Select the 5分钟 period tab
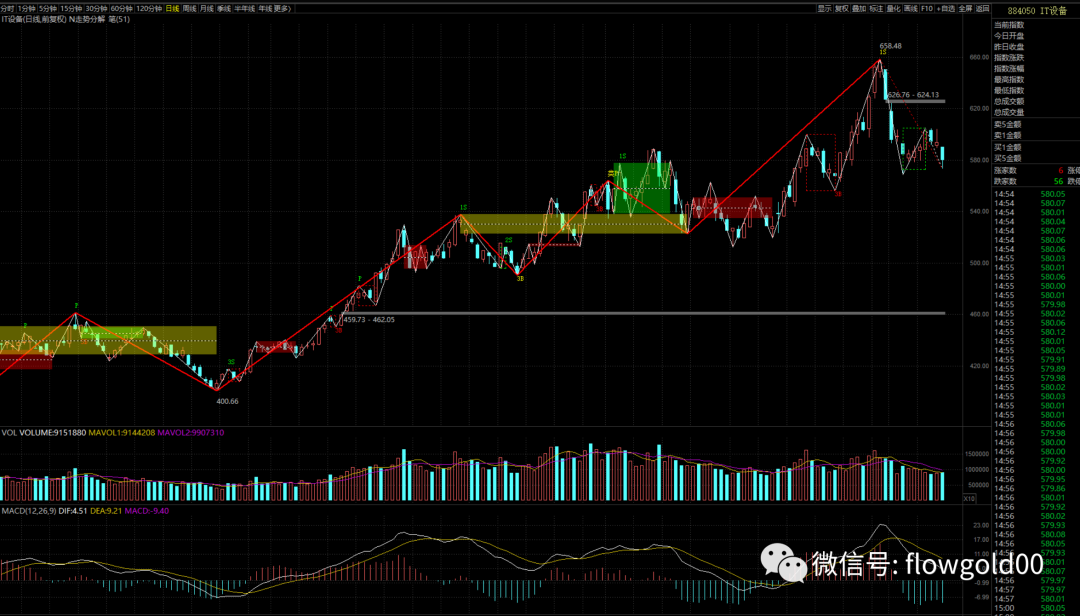This screenshot has width=1080, height=616. 48,9
